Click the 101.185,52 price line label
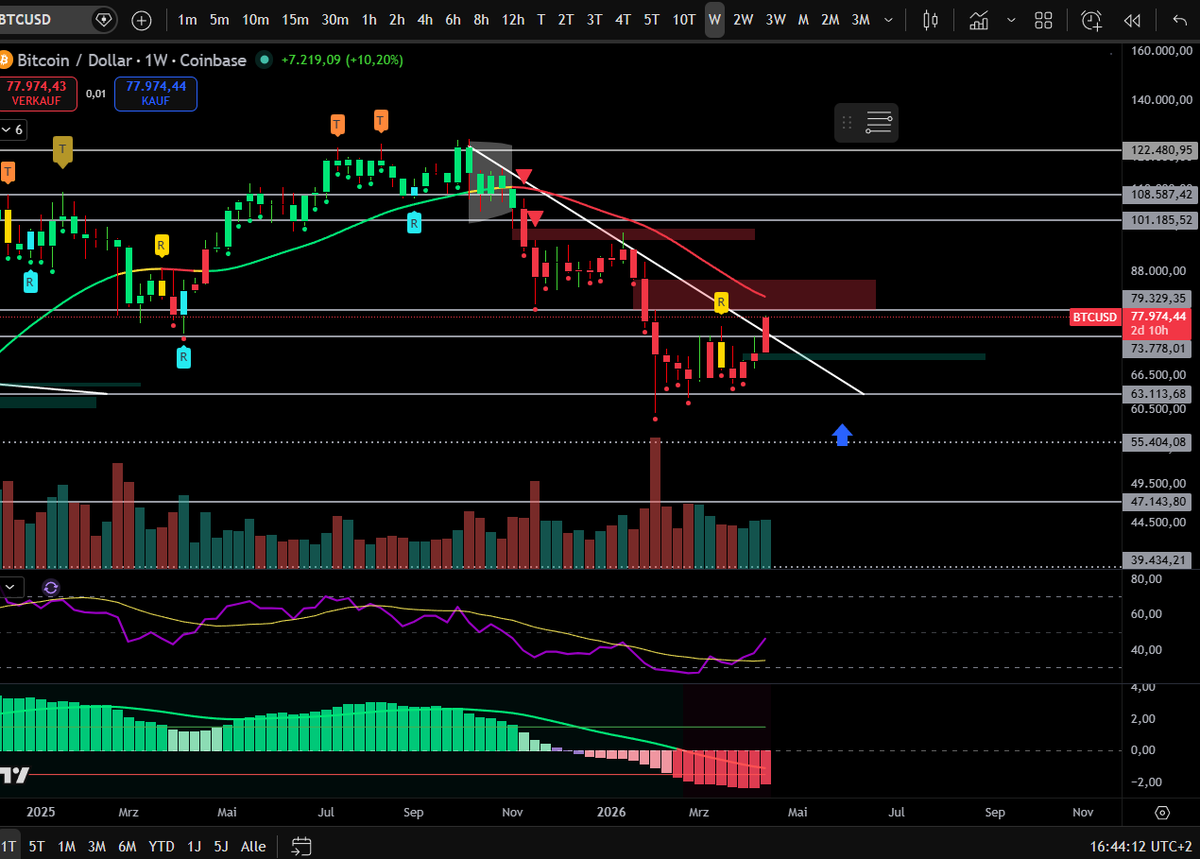Viewport: 1200px width, 859px height. pyautogui.click(x=1160, y=219)
